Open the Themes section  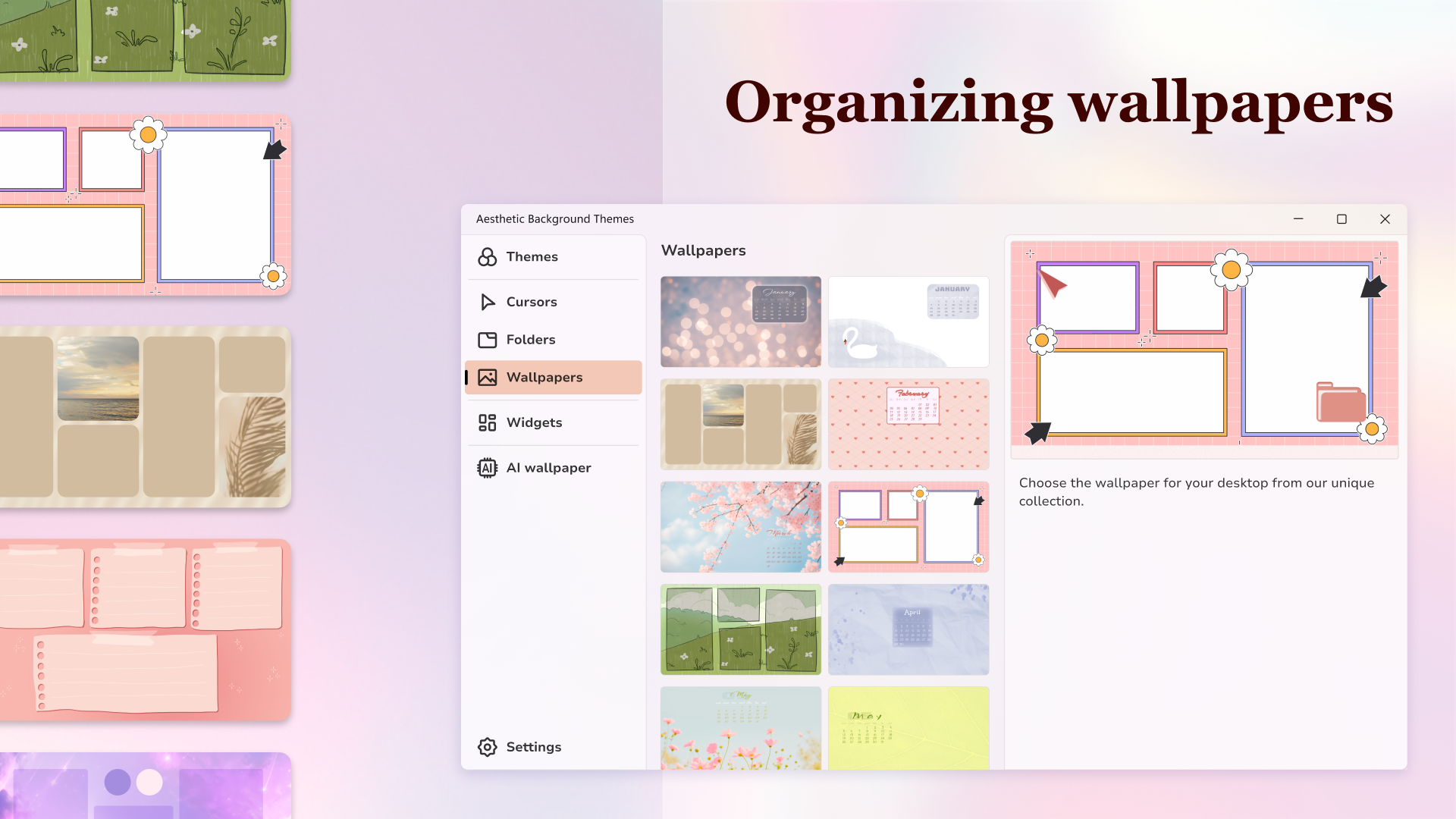point(532,256)
